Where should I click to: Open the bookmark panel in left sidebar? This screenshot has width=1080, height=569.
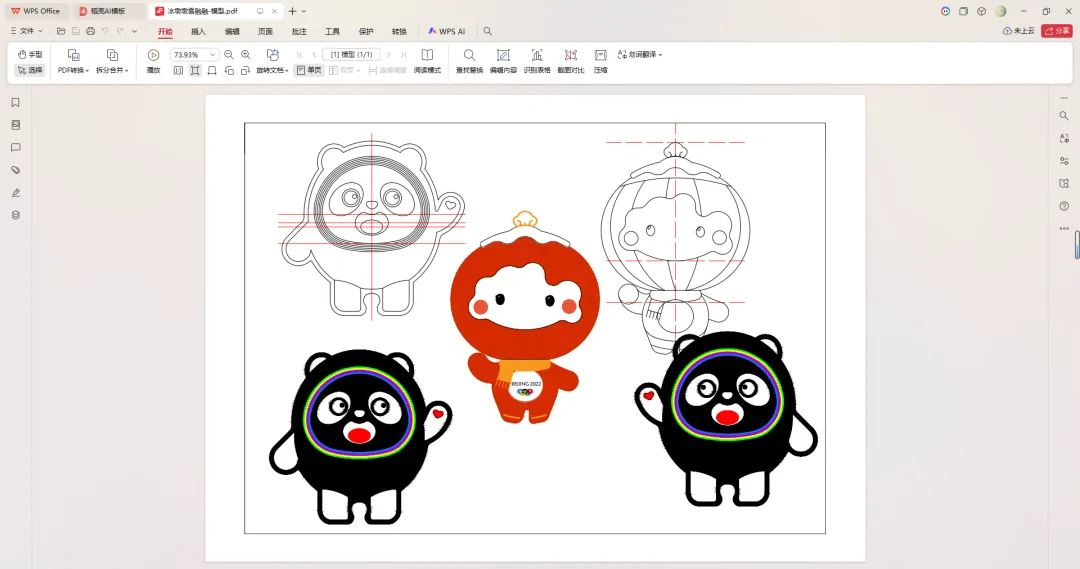[x=16, y=103]
